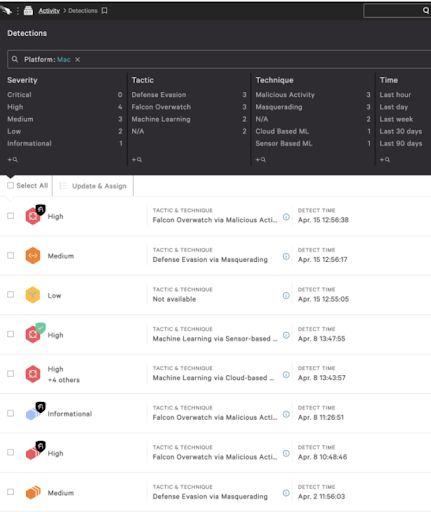
Task: Filter time to Last 90 days
Action: click(x=401, y=143)
